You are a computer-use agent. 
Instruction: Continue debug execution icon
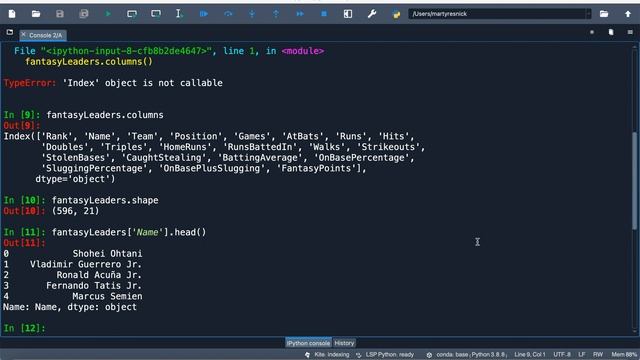(x=300, y=14)
